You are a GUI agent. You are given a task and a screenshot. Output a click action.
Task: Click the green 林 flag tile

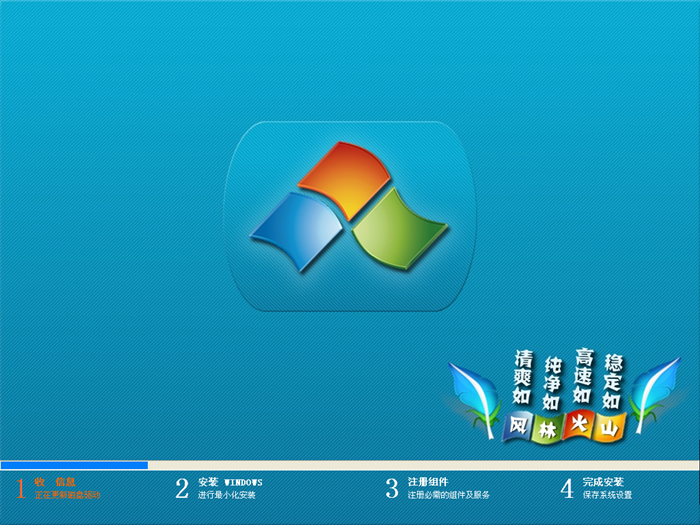(x=547, y=429)
